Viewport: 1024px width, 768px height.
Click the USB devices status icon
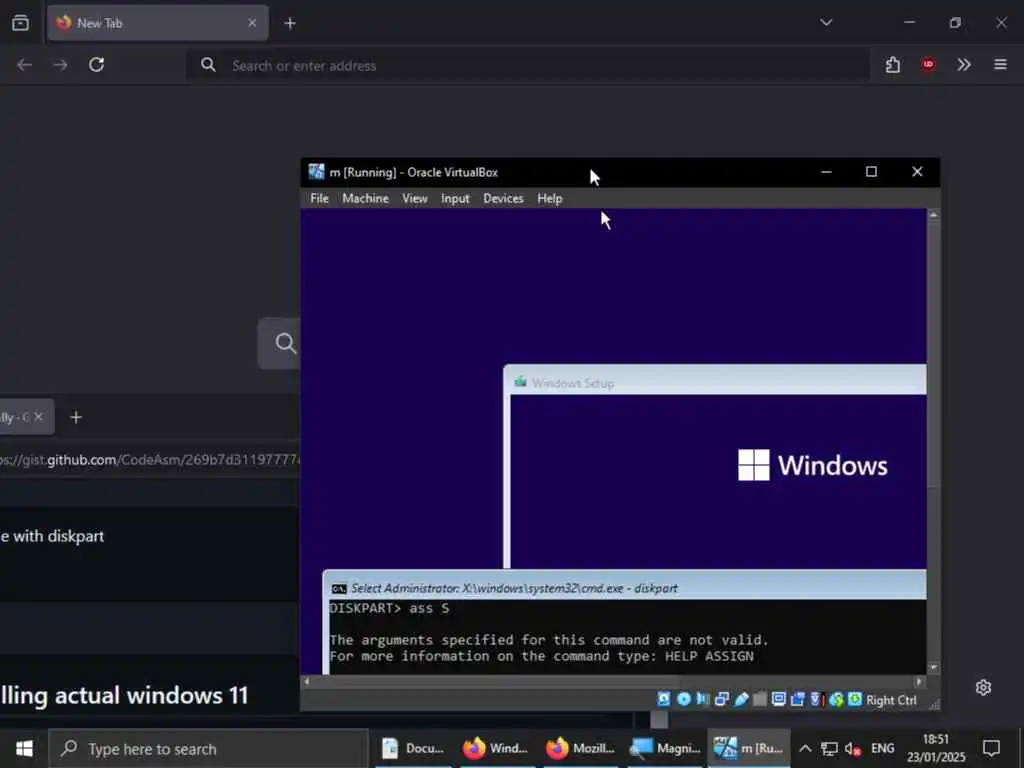click(741, 699)
